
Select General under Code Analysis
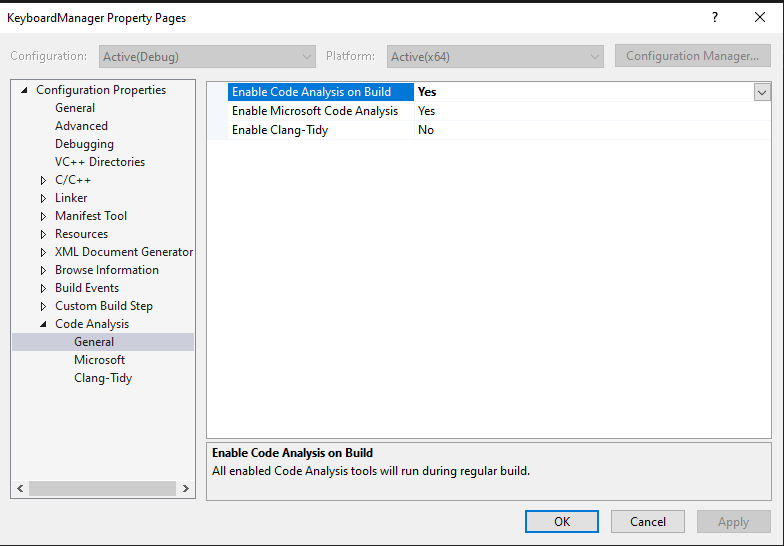[x=94, y=342]
